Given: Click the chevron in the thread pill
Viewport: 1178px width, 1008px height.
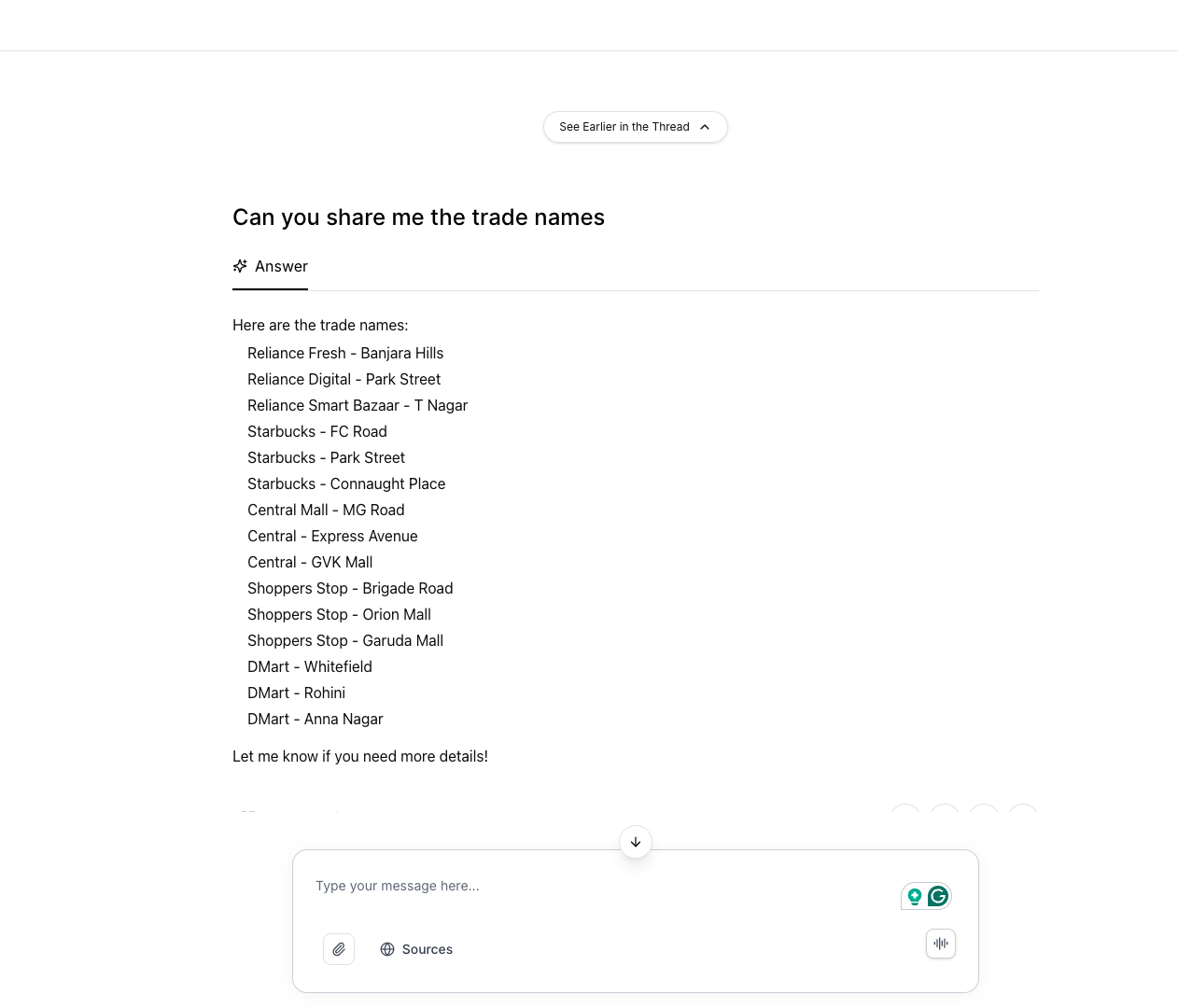Looking at the screenshot, I should 705,127.
